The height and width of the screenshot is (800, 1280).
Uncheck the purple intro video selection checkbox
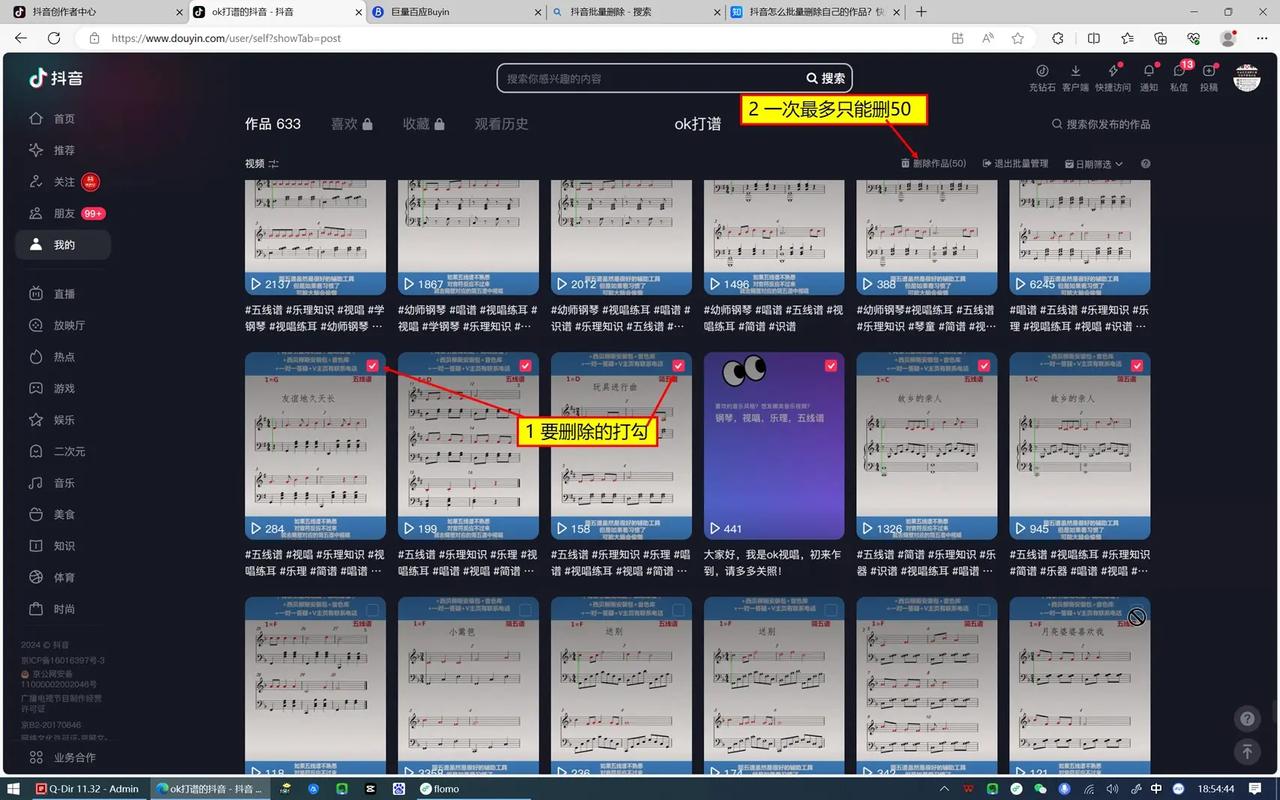(x=830, y=366)
